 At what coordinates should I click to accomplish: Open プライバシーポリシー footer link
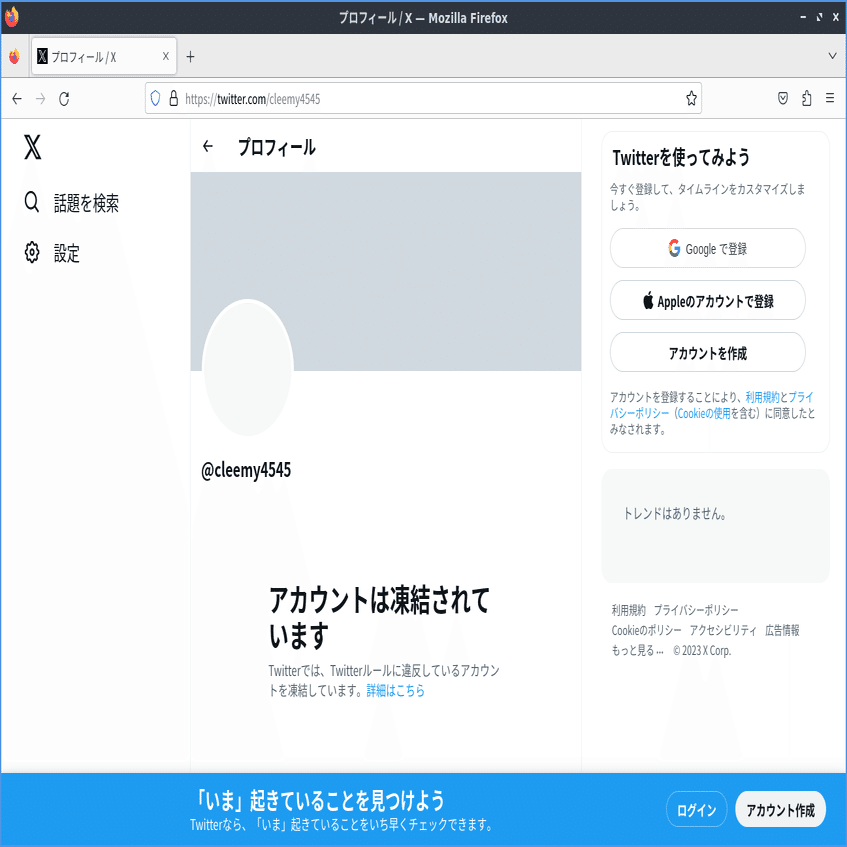point(696,610)
